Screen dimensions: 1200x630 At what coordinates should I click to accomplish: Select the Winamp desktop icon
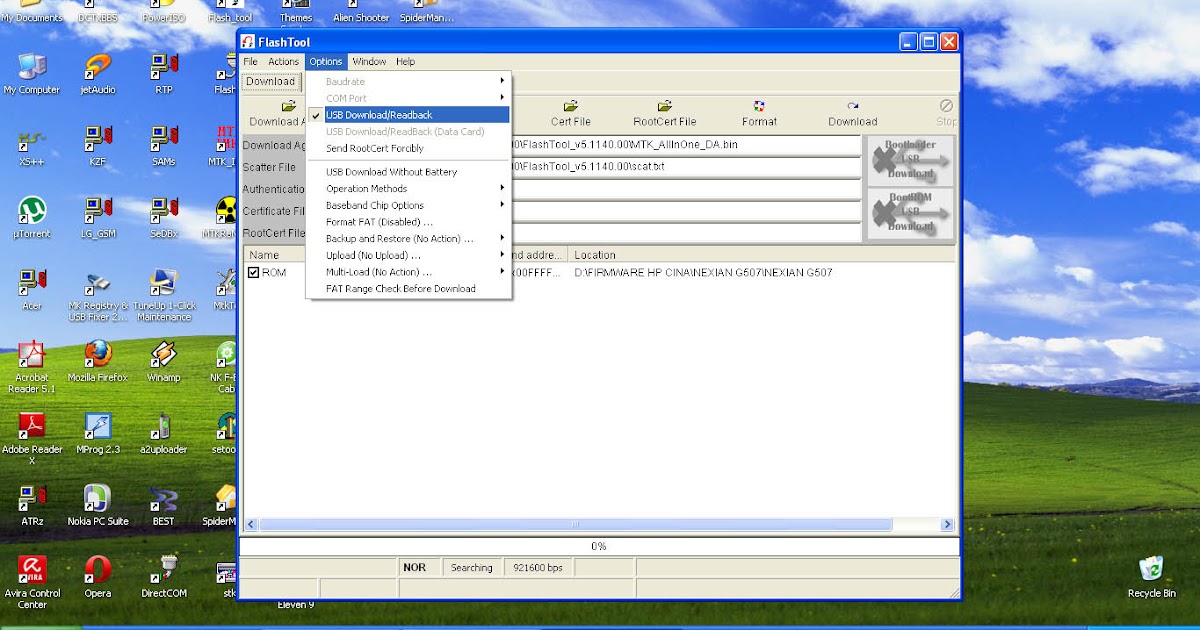164,354
